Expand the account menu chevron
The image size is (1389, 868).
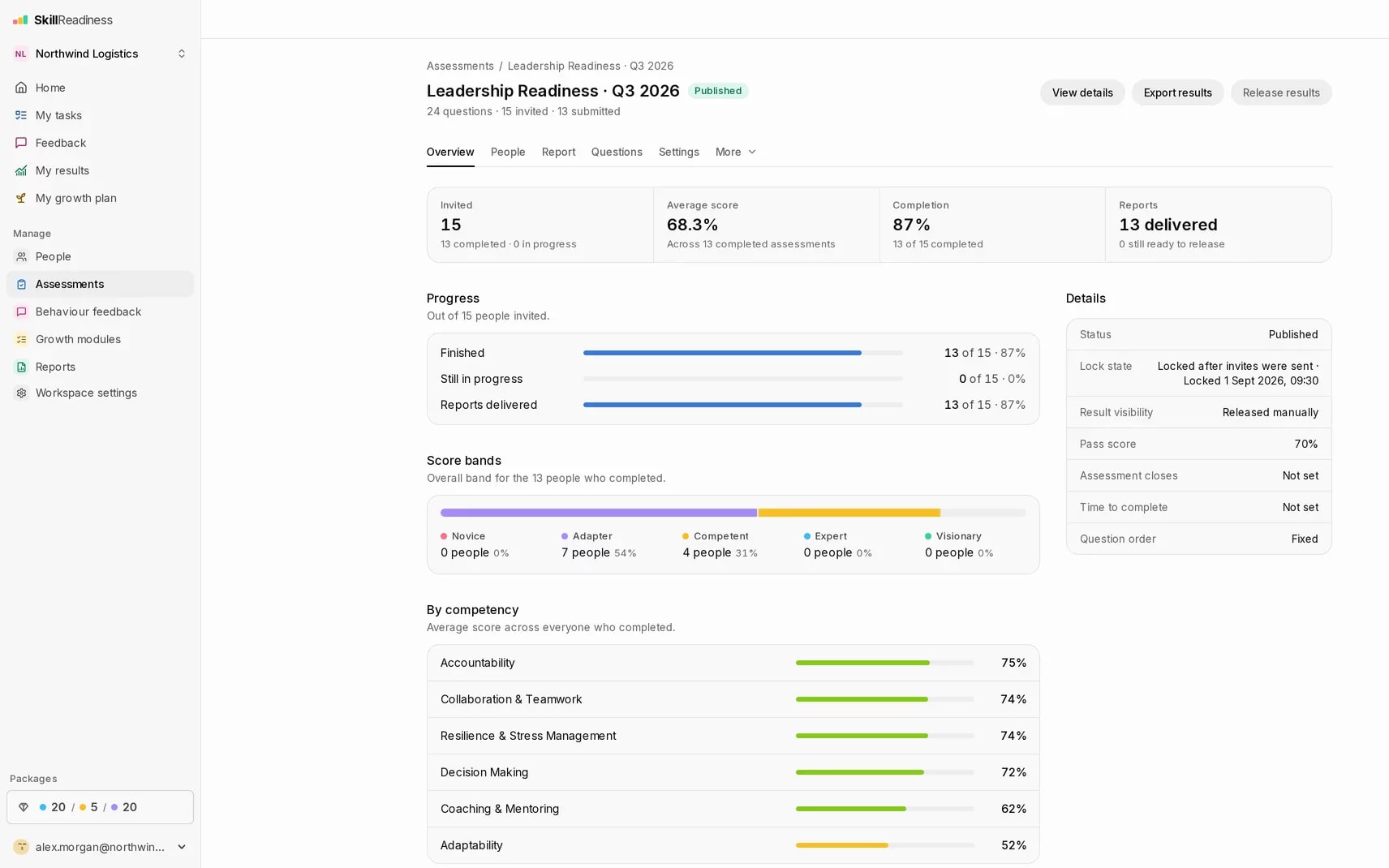(182, 847)
